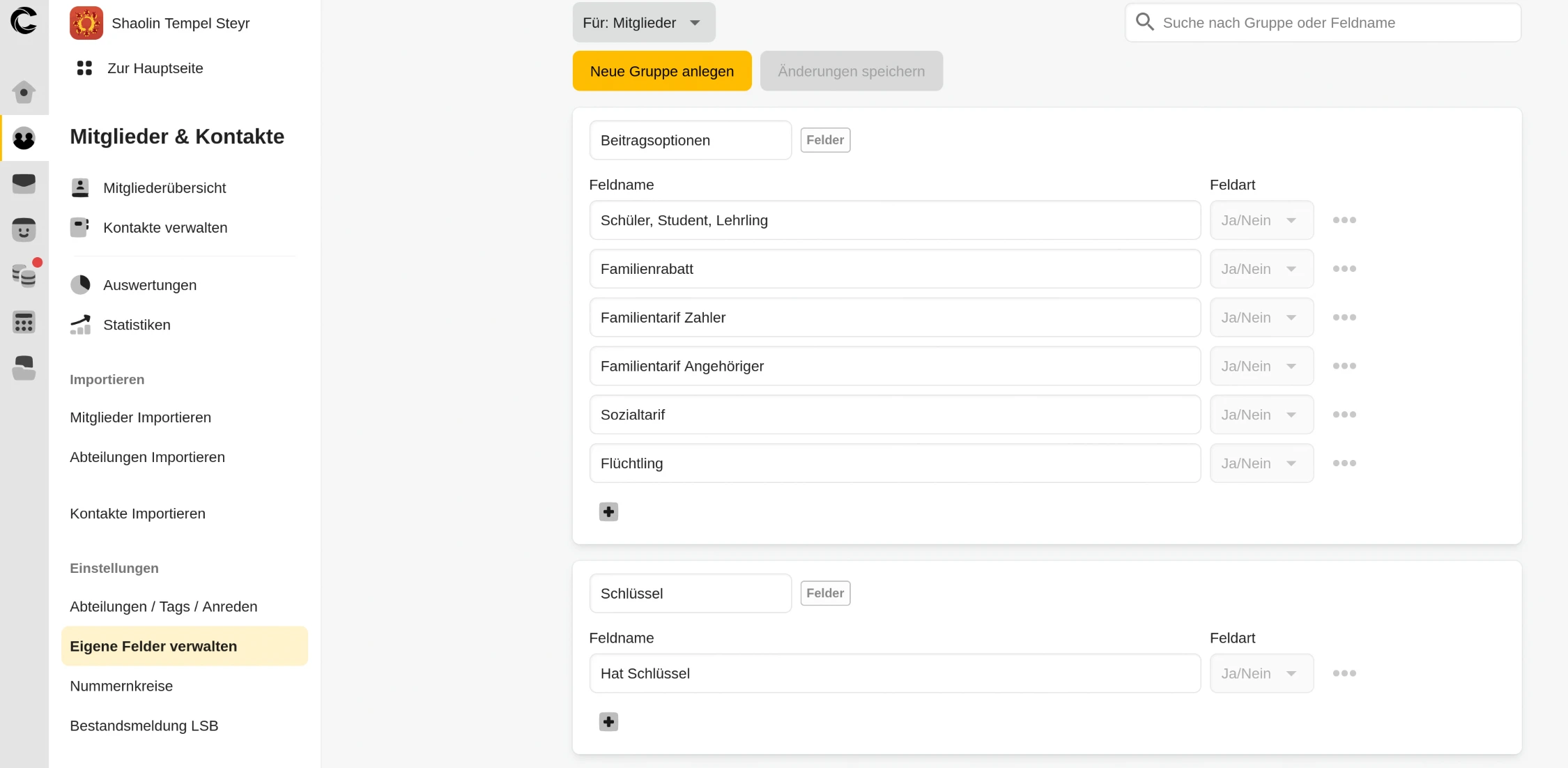Open the members icon in left rail
Viewport: 1568px width, 768px height.
(24, 138)
